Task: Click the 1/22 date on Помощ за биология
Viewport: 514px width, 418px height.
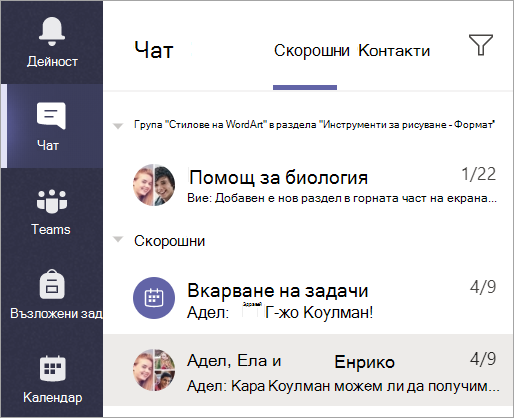Action: (x=479, y=174)
